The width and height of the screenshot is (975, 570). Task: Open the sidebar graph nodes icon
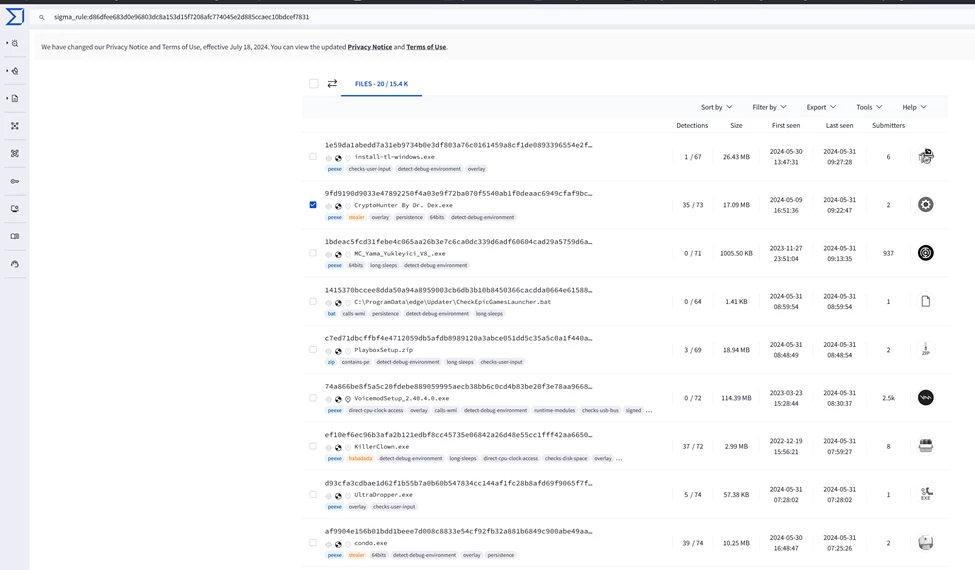click(x=15, y=126)
